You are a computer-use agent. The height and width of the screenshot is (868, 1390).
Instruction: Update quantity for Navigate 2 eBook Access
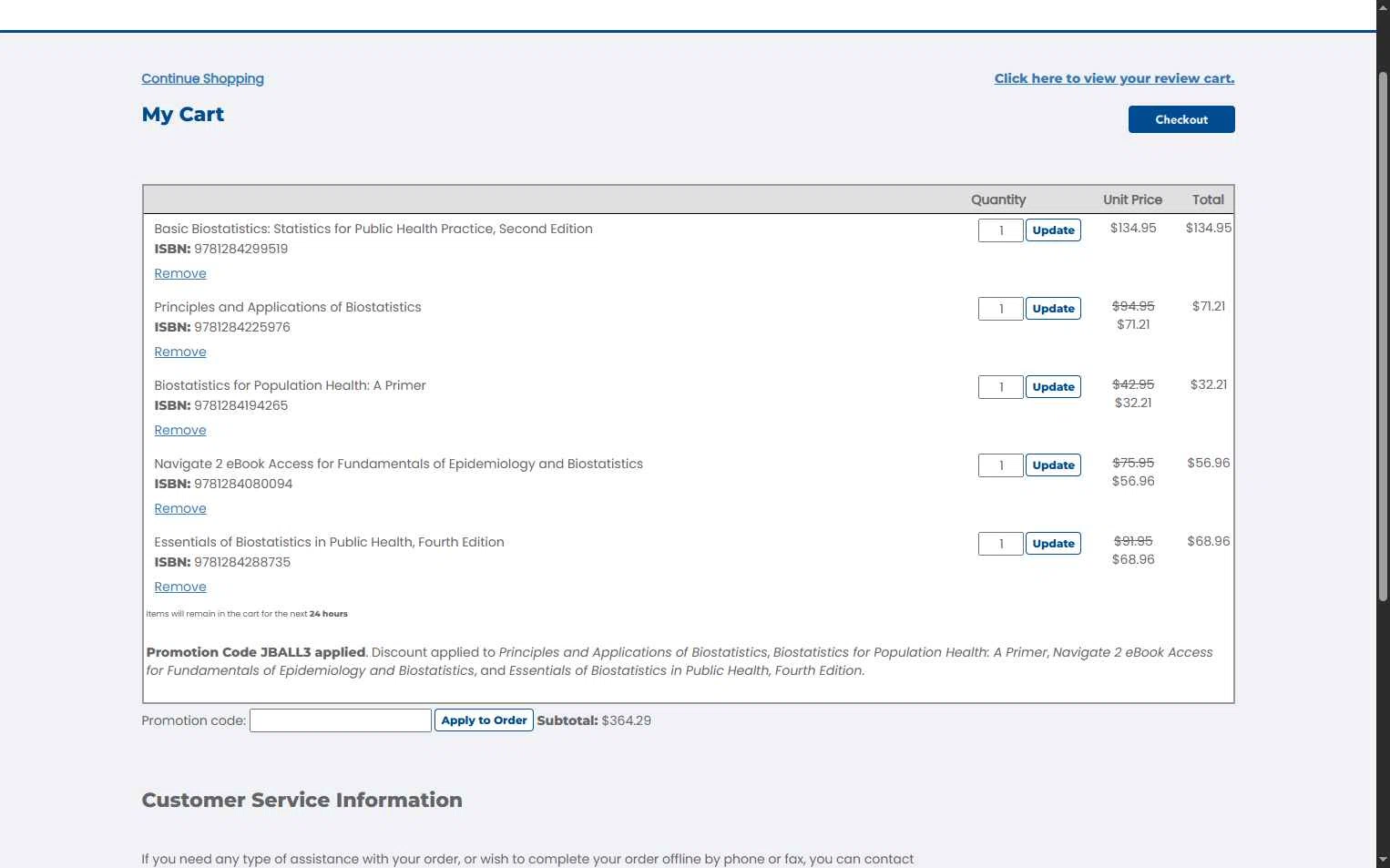pos(1053,465)
